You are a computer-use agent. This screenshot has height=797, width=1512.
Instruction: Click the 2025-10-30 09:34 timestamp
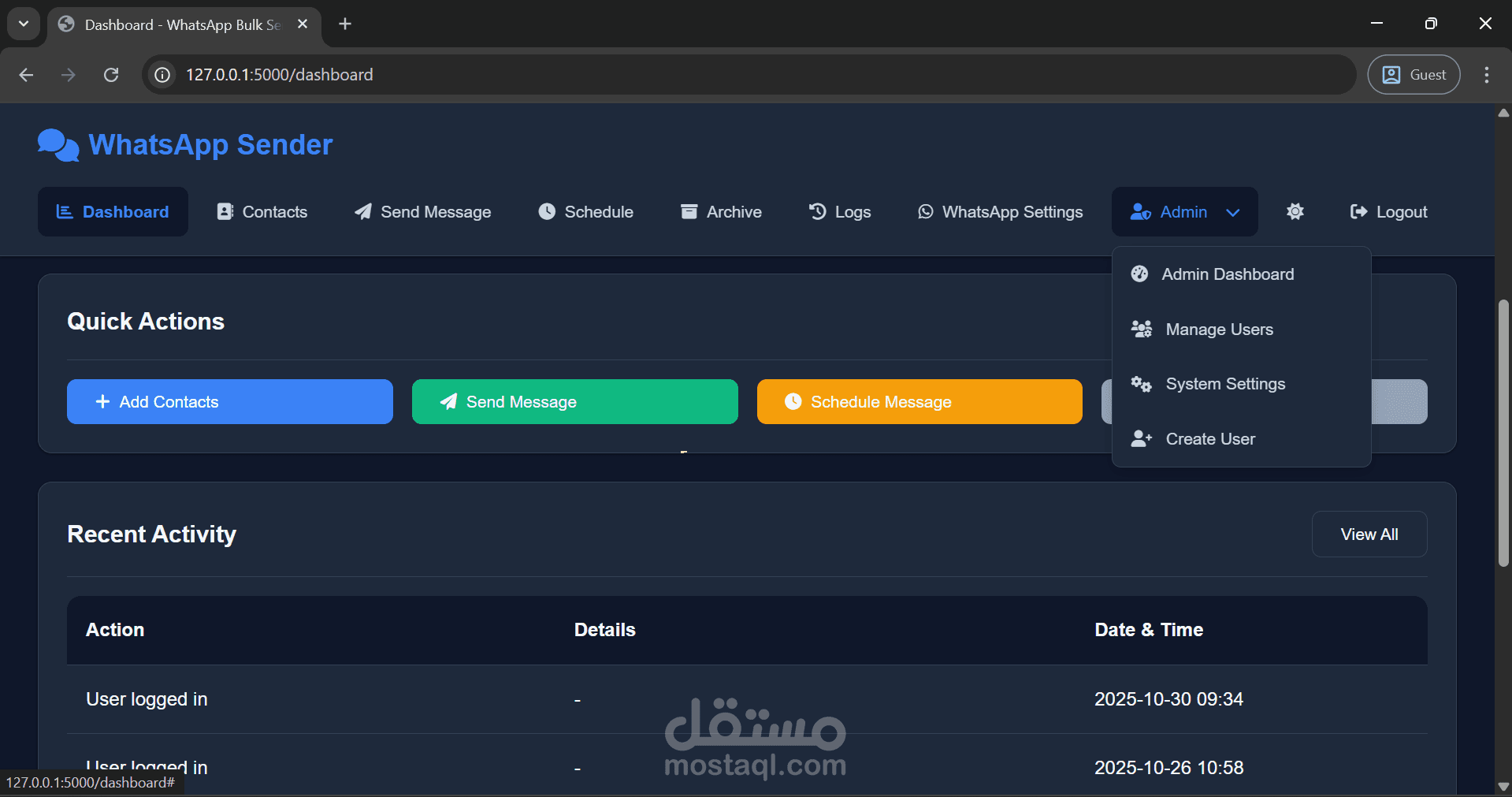1169,699
